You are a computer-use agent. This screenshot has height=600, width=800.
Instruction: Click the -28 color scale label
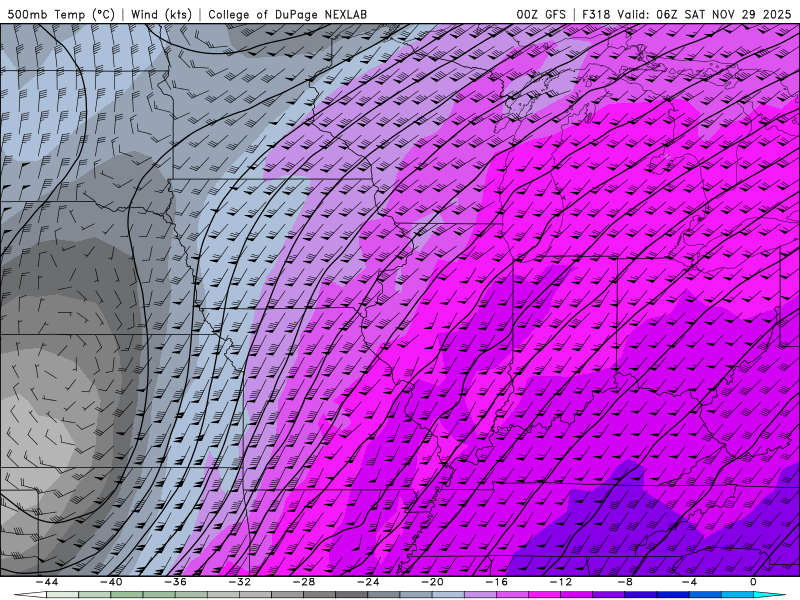click(304, 582)
